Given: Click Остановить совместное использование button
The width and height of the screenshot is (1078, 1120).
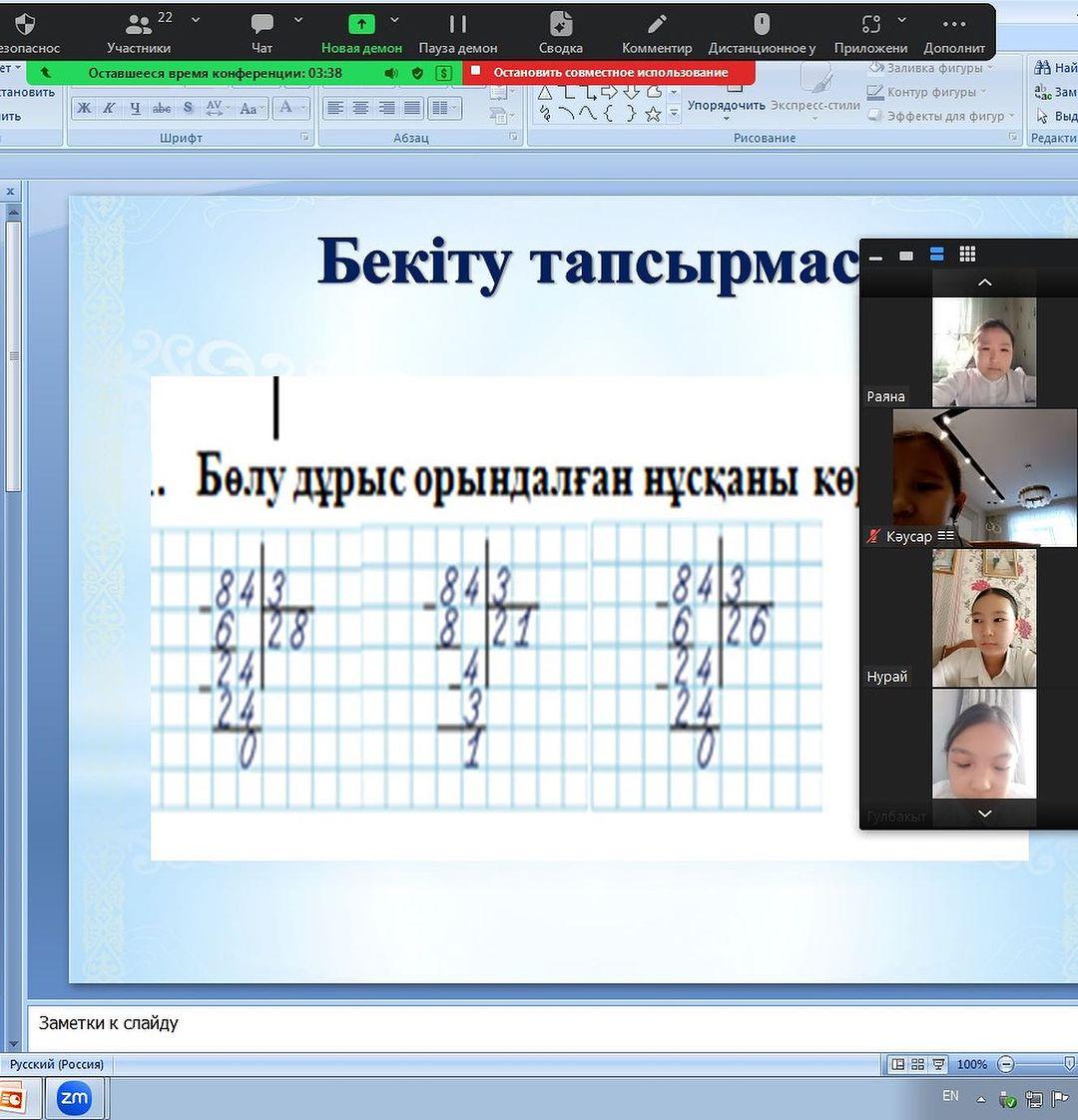Looking at the screenshot, I should click(609, 72).
